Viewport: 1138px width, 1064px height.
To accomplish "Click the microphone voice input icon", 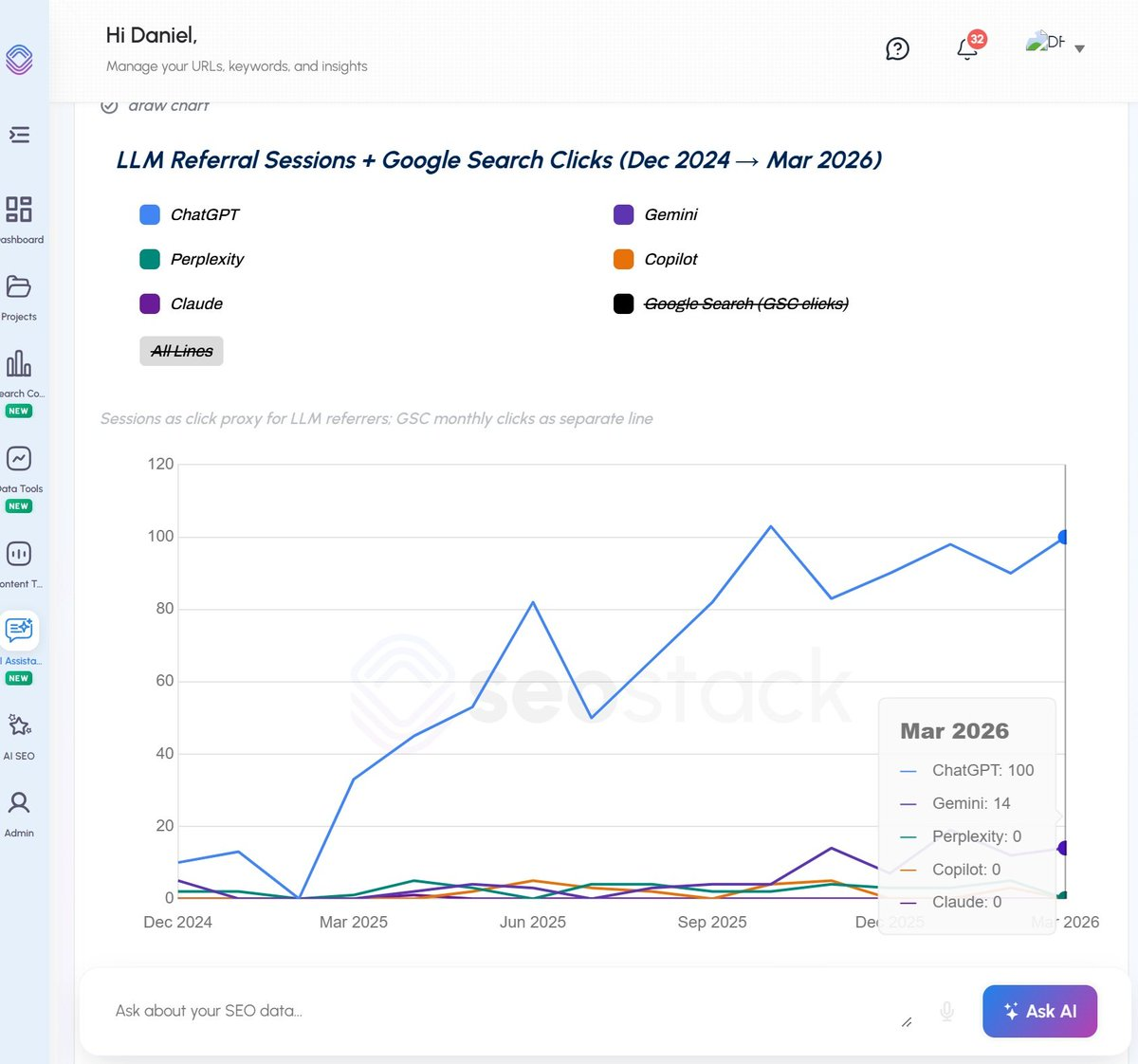I will (946, 1012).
